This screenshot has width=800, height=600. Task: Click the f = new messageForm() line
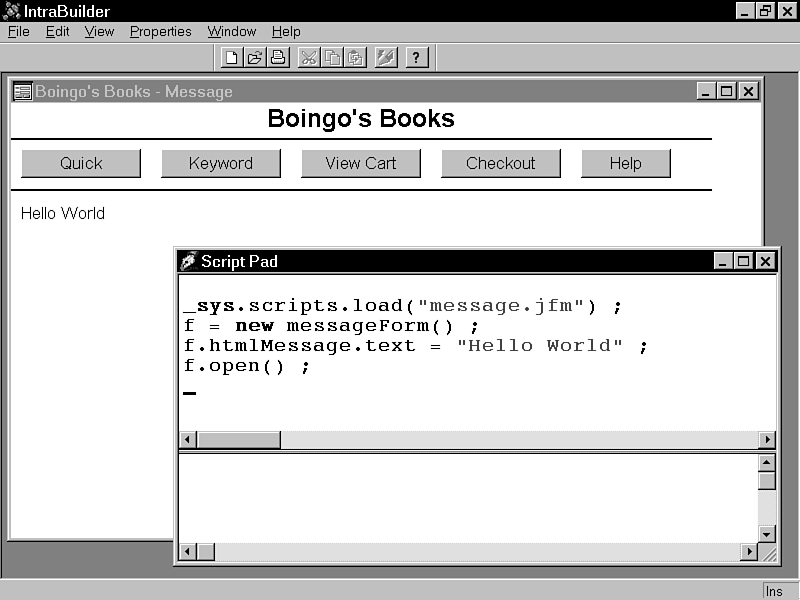click(331, 326)
